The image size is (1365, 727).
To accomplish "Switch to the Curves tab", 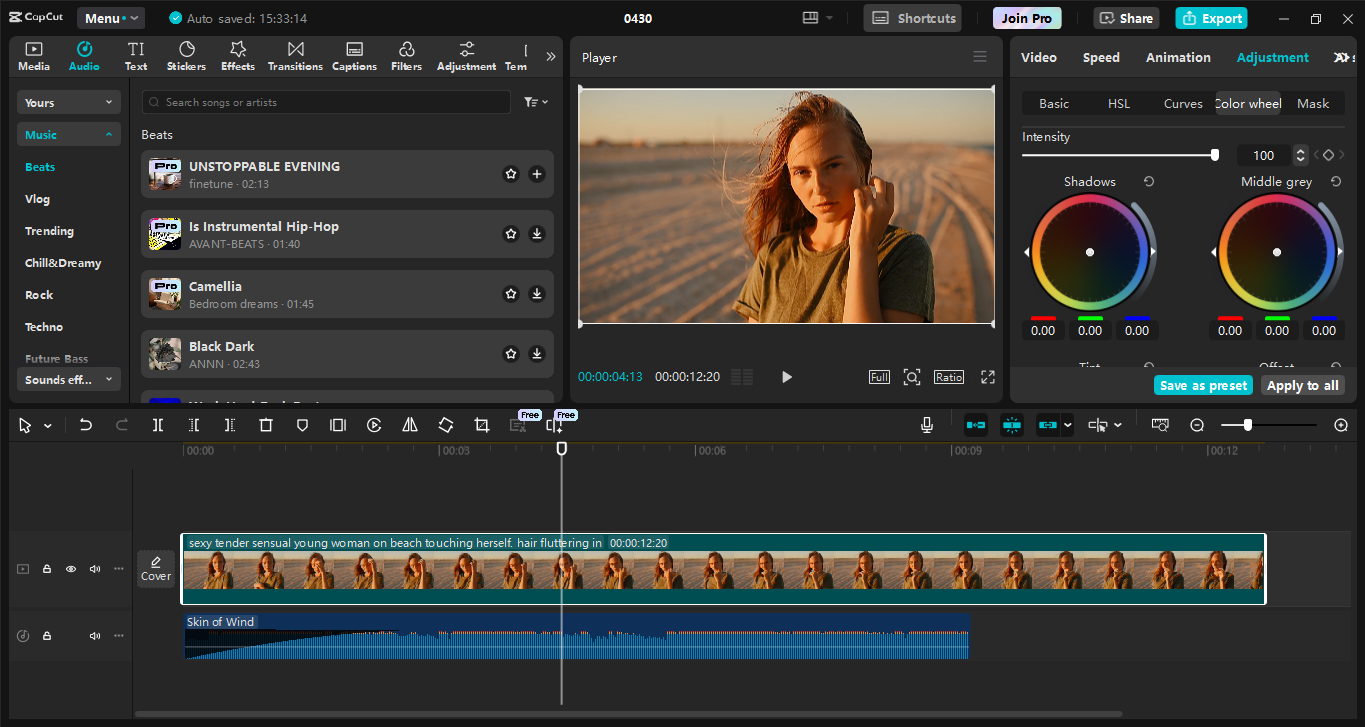I will tap(1183, 103).
